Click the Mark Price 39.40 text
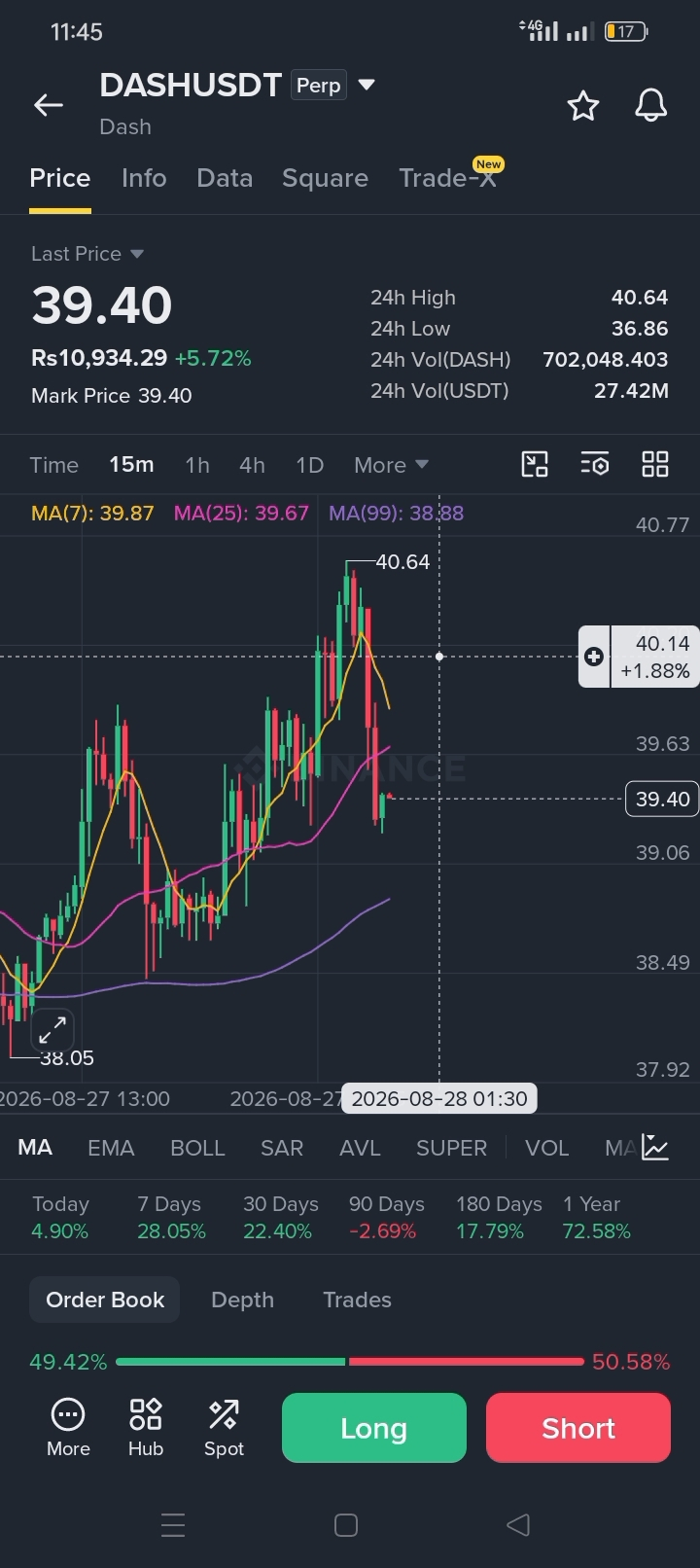Viewport: 700px width, 1568px height. tap(111, 396)
